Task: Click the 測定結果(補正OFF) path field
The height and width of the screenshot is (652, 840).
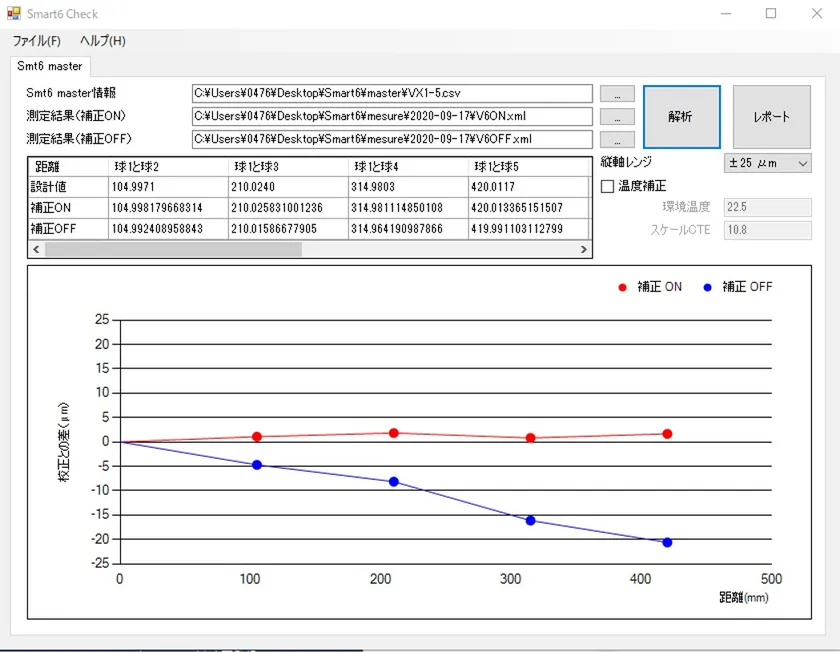Action: click(x=393, y=139)
